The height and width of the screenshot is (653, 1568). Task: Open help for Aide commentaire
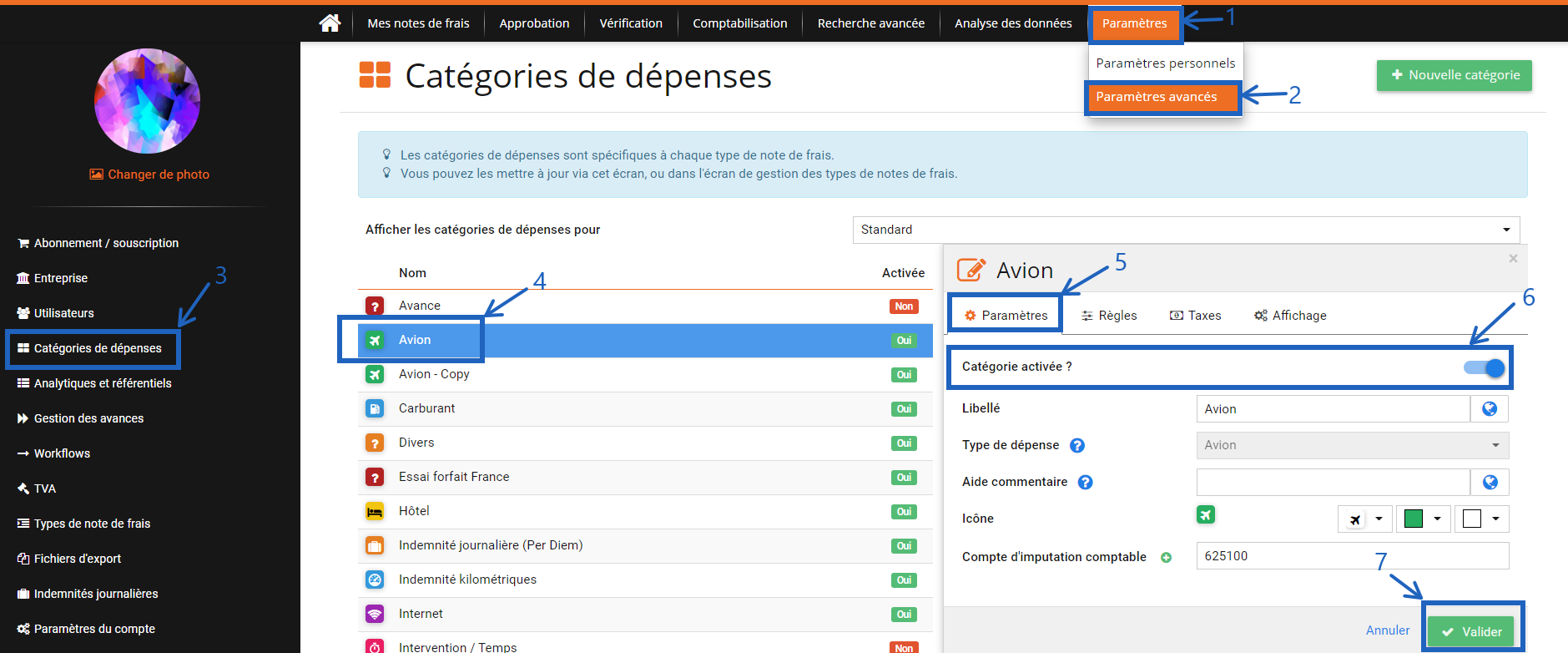point(1085,482)
